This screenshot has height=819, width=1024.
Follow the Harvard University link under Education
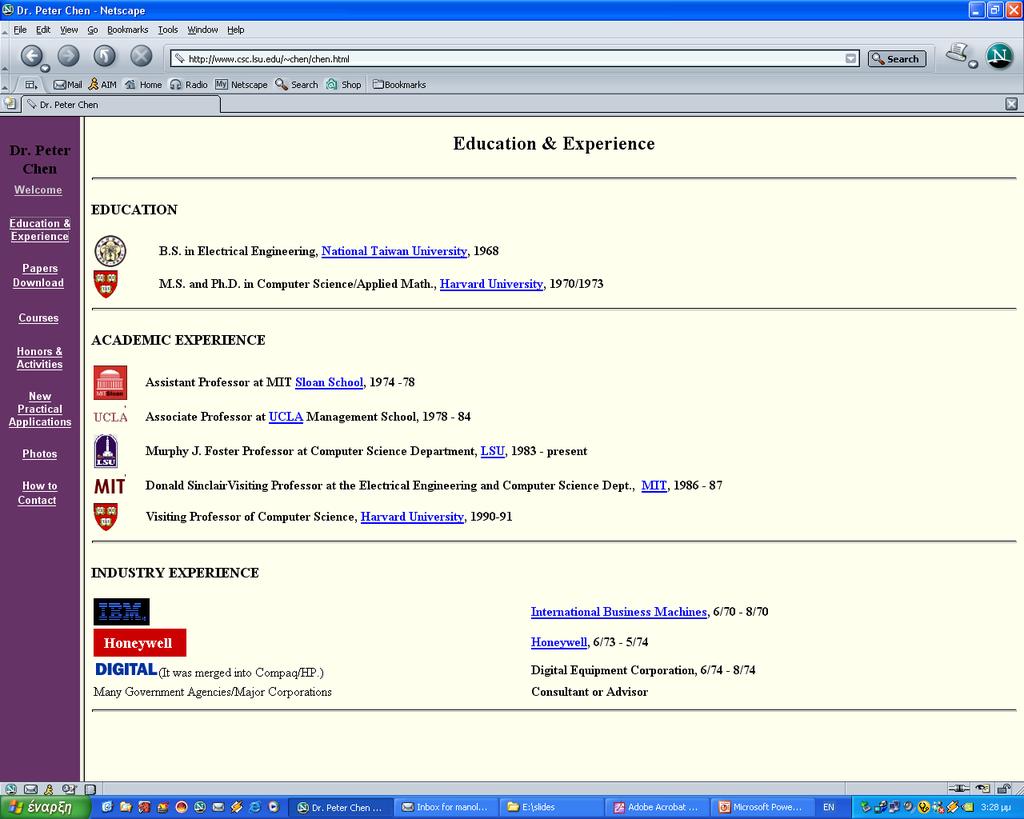491,283
